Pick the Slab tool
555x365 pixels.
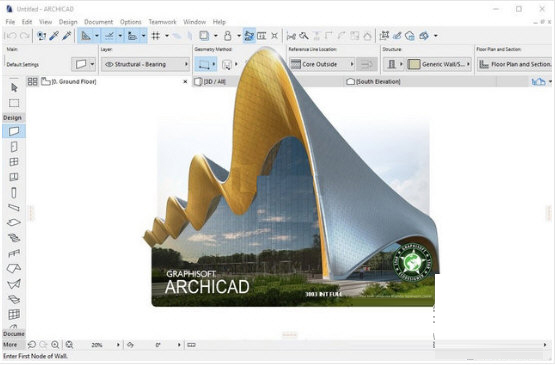[x=14, y=223]
